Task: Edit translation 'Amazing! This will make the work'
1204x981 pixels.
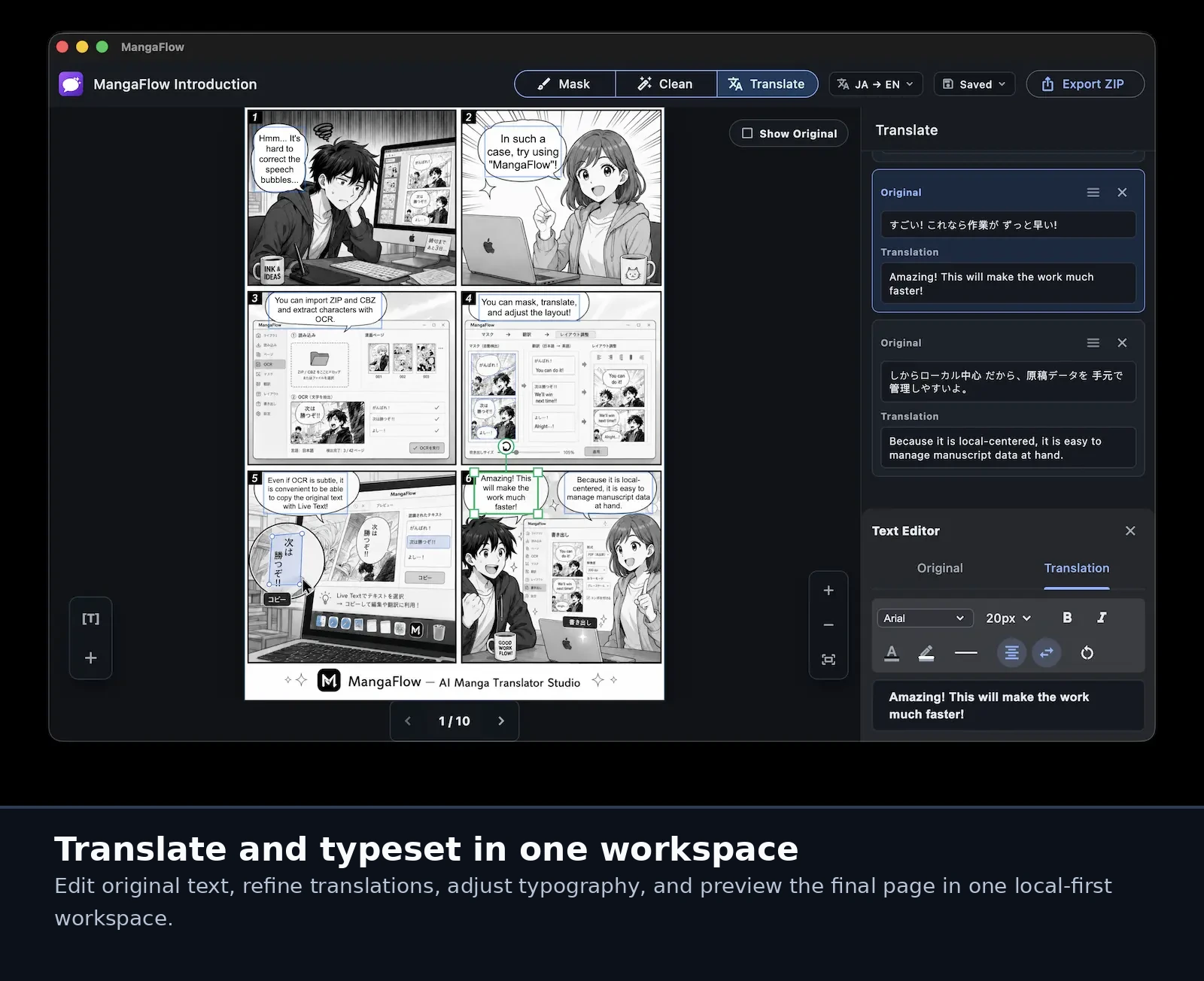Action: [1008, 284]
